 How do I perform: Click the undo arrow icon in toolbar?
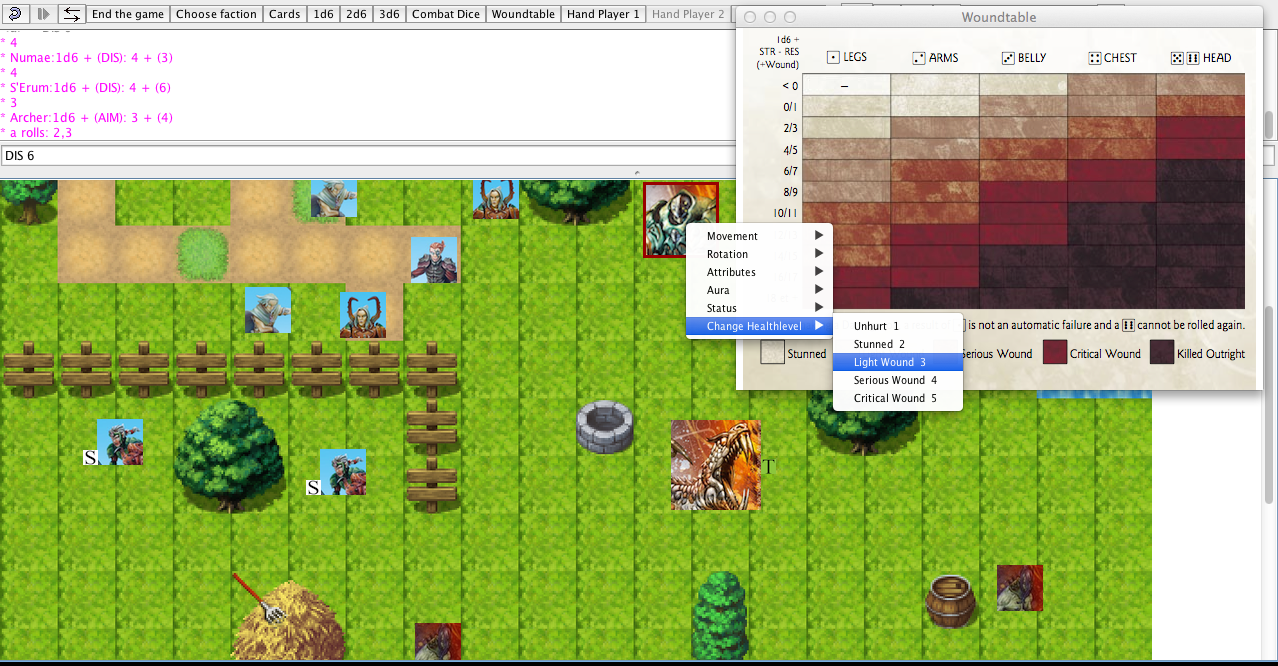(15, 14)
